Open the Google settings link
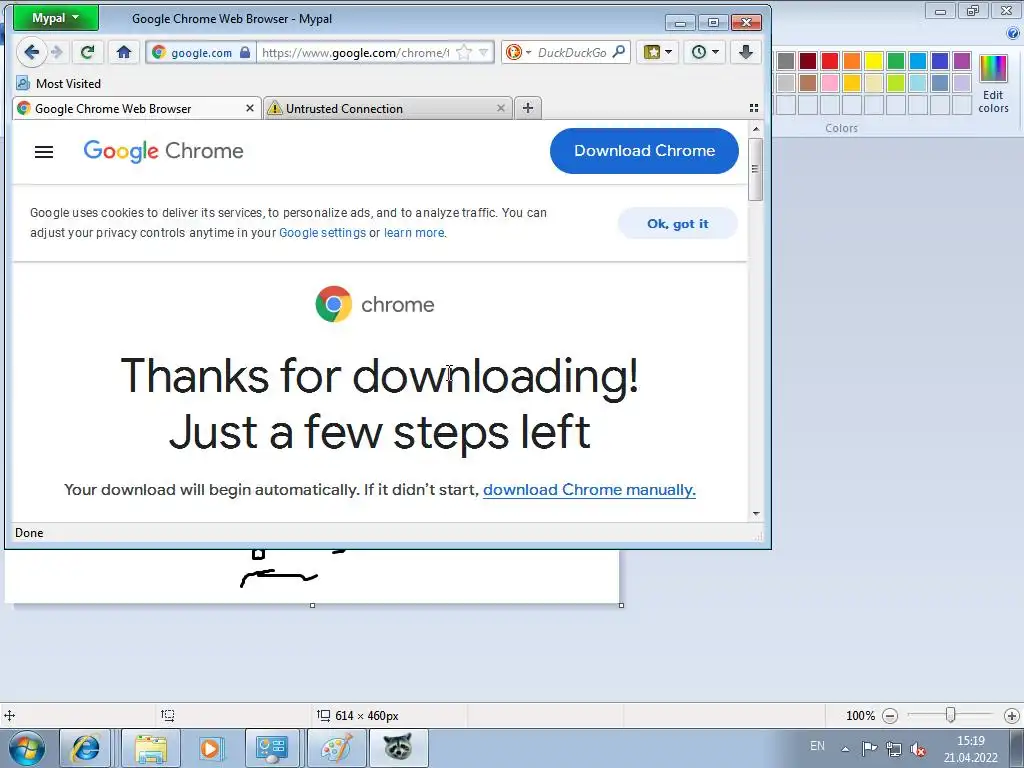1024x768 pixels. pos(323,233)
